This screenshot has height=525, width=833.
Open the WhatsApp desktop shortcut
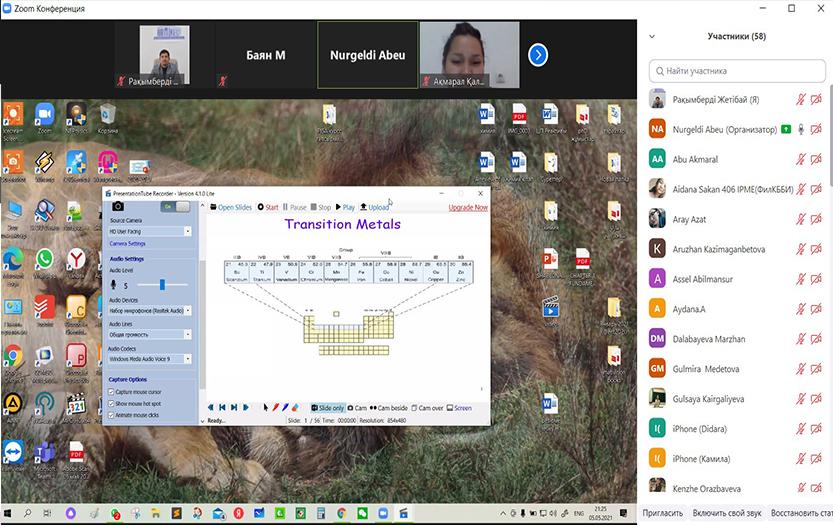(x=45, y=263)
